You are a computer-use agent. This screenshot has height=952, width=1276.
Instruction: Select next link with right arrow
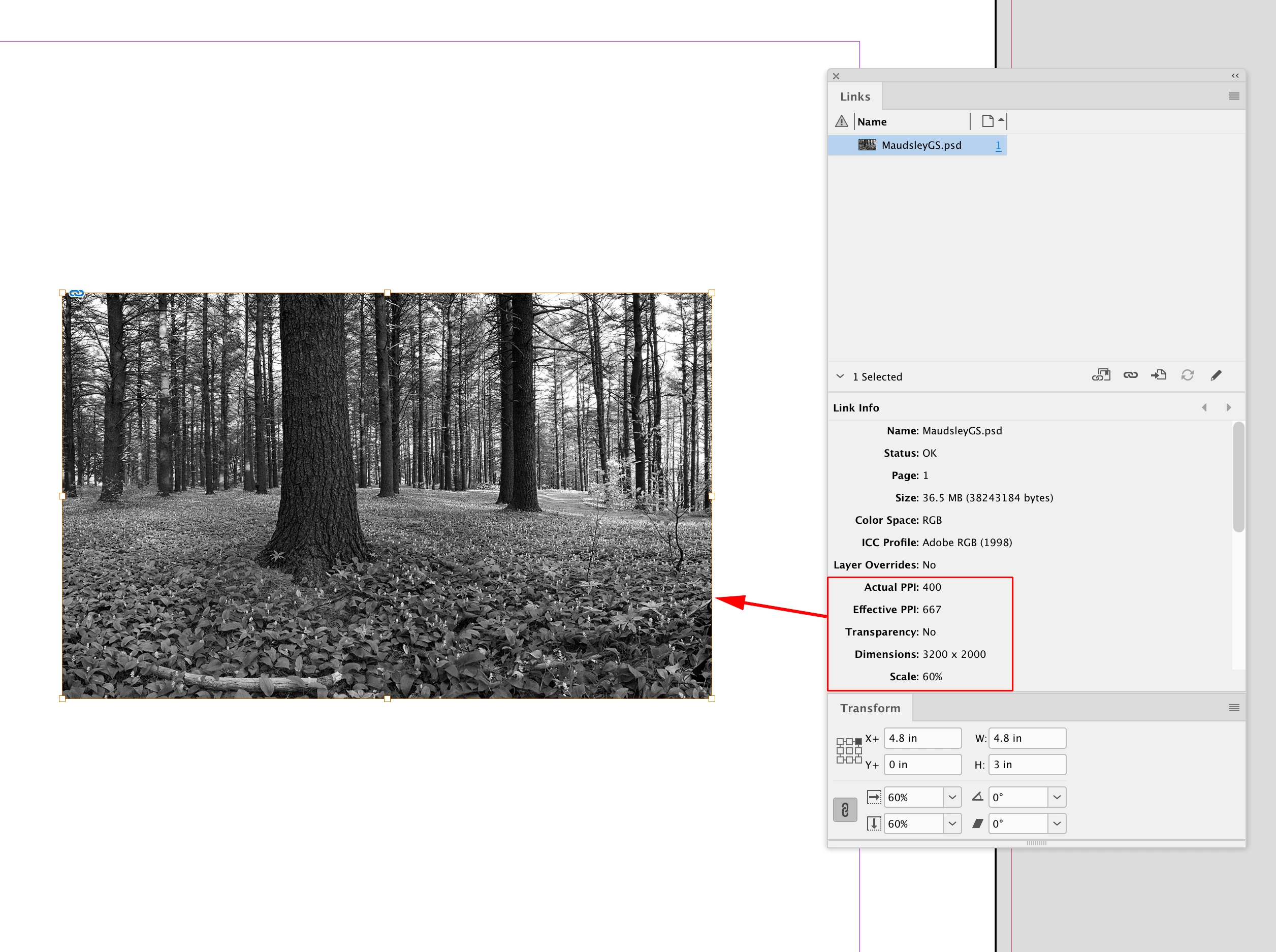1229,408
